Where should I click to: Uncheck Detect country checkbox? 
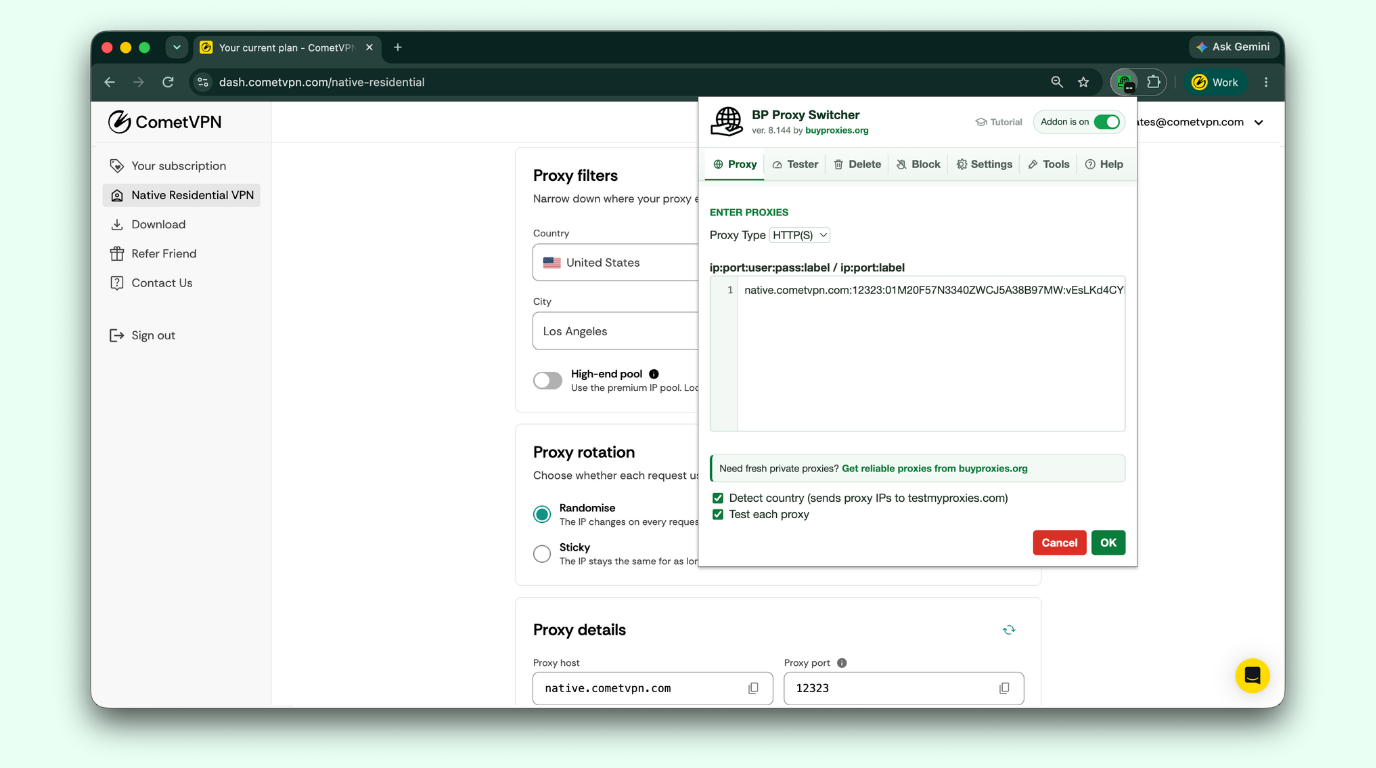point(717,498)
